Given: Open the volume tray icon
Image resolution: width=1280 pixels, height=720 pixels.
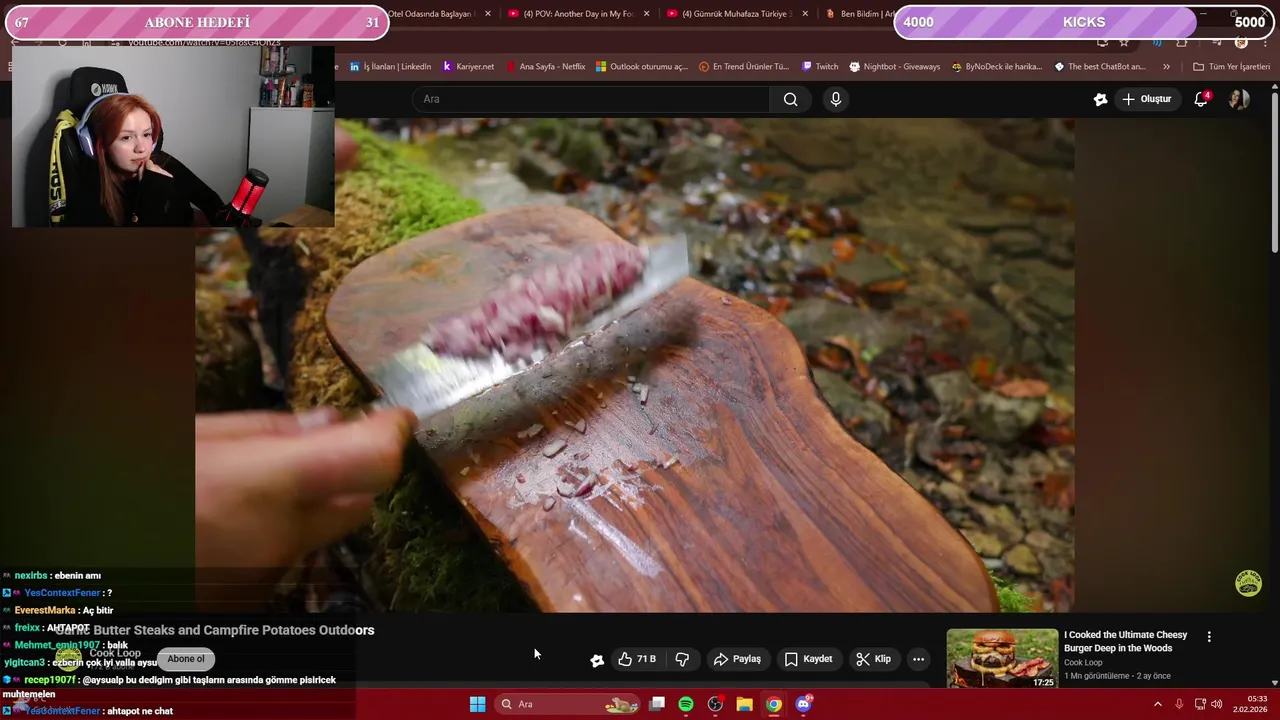Looking at the screenshot, I should tap(1217, 704).
